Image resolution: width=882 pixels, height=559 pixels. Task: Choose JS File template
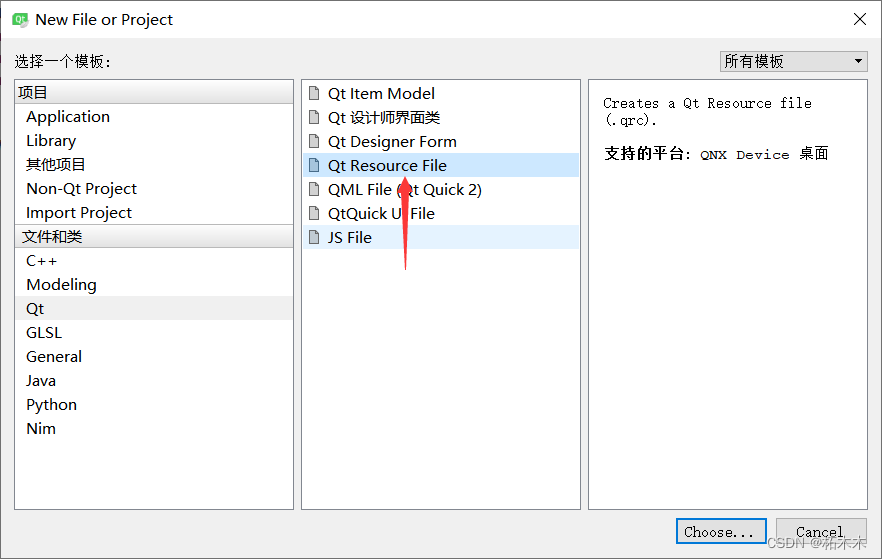click(441, 237)
